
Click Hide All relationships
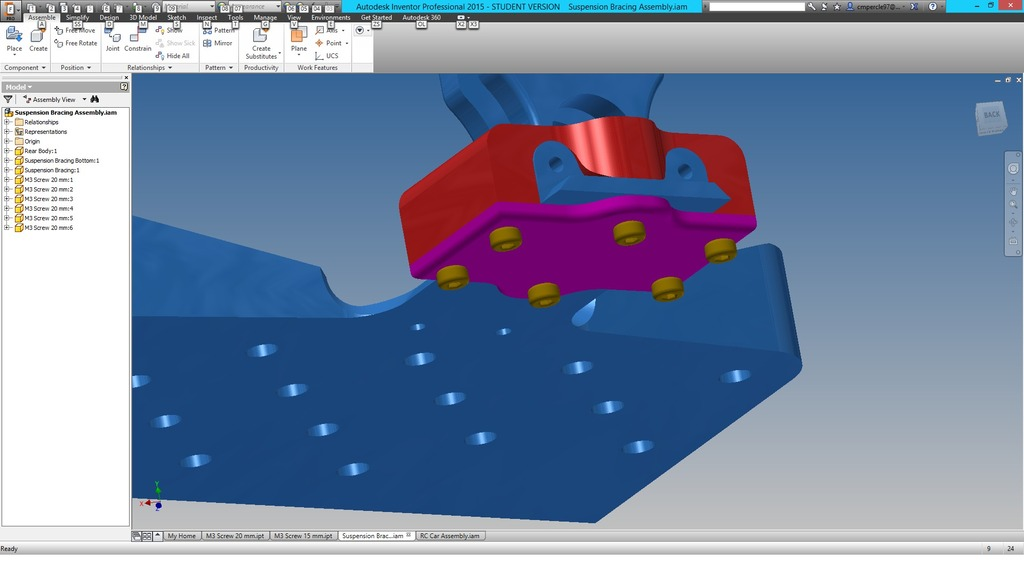[x=172, y=56]
